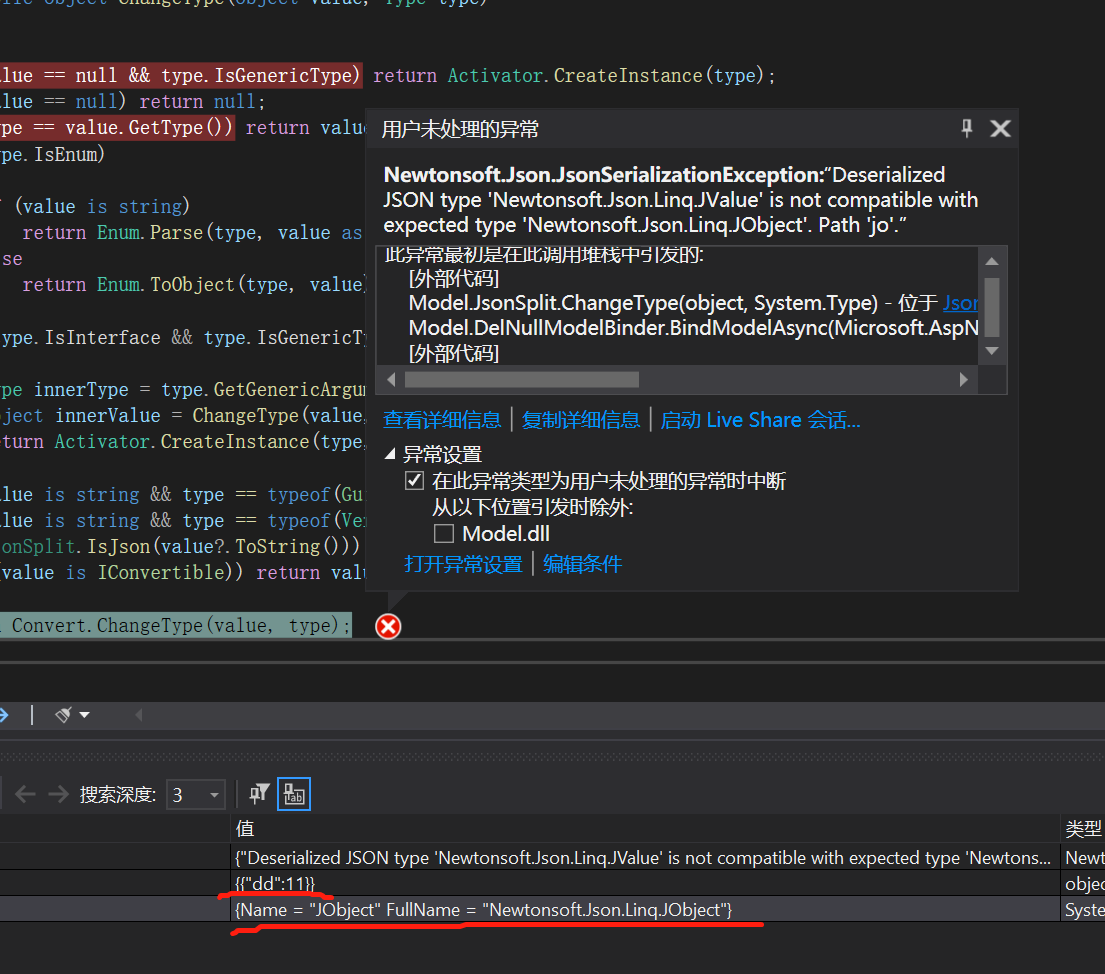1105x974 pixels.
Task: Click the search back arrow
Action: [25, 794]
